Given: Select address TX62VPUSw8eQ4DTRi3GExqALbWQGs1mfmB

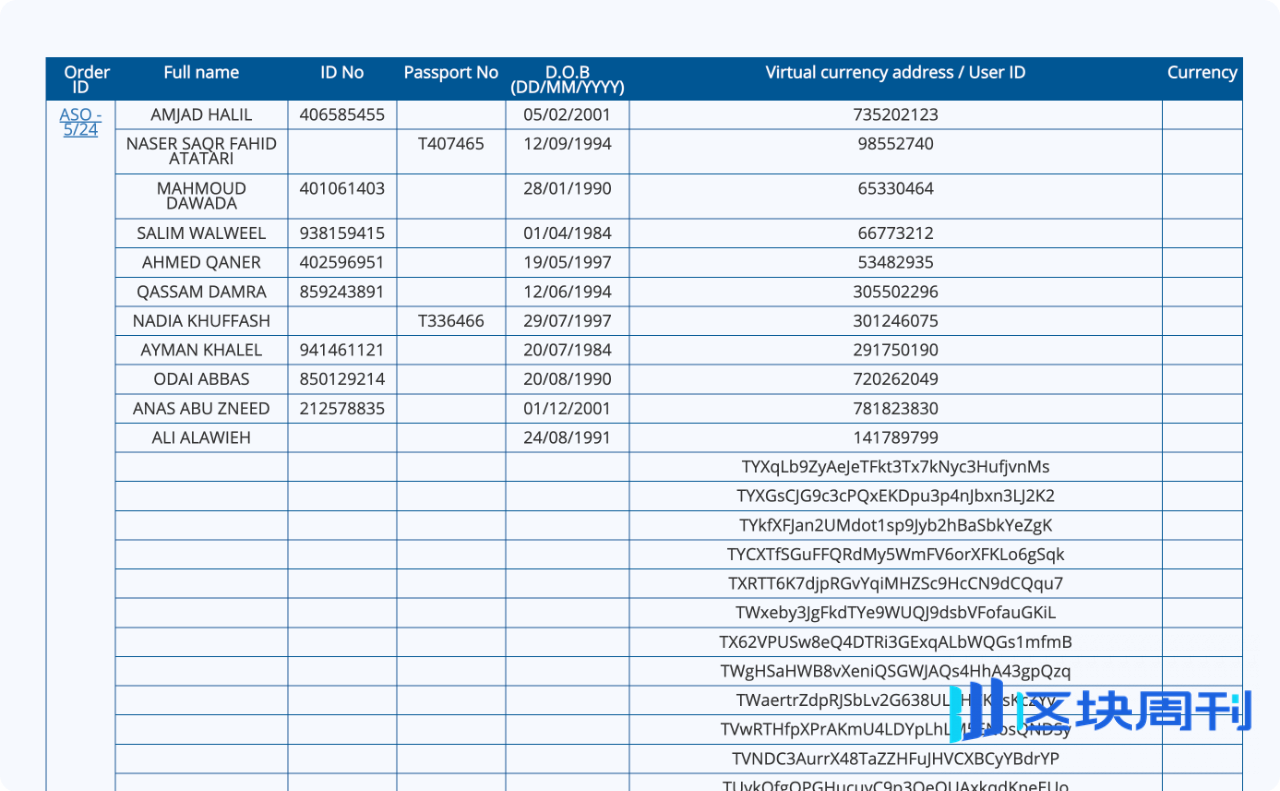Looking at the screenshot, I should (895, 642).
